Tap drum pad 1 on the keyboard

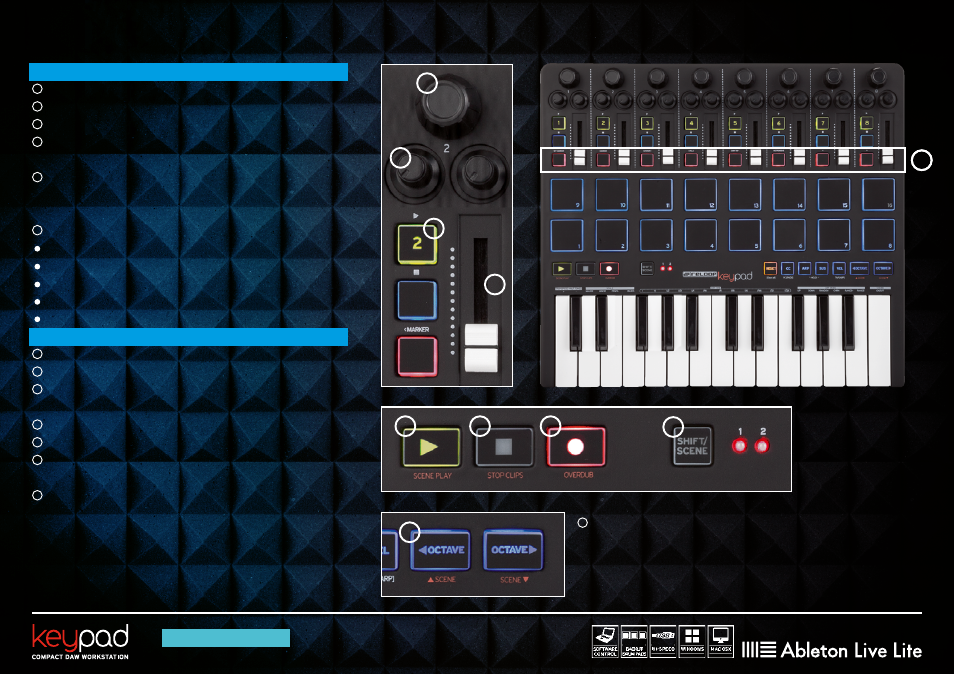point(567,235)
